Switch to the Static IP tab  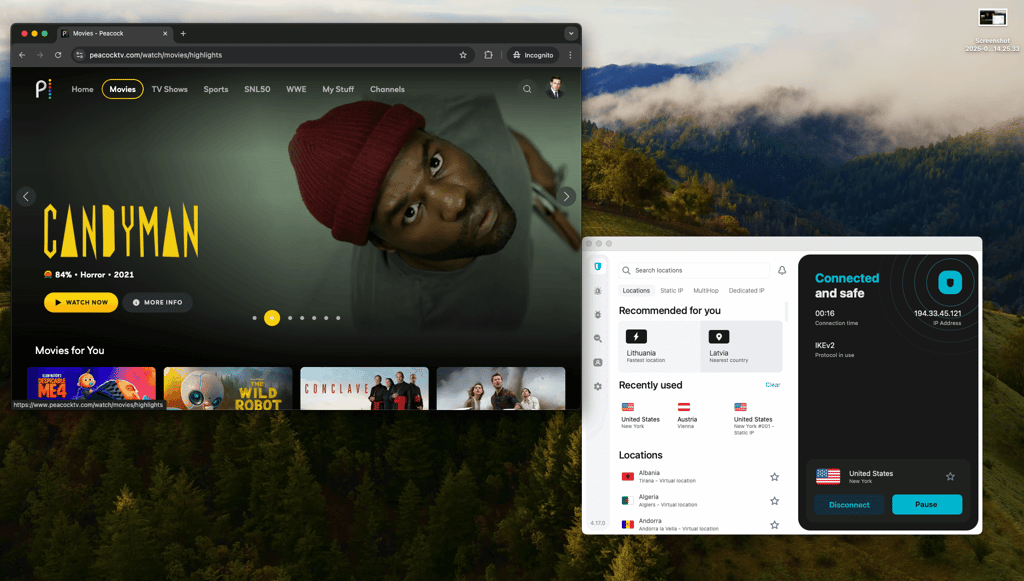pyautogui.click(x=671, y=290)
